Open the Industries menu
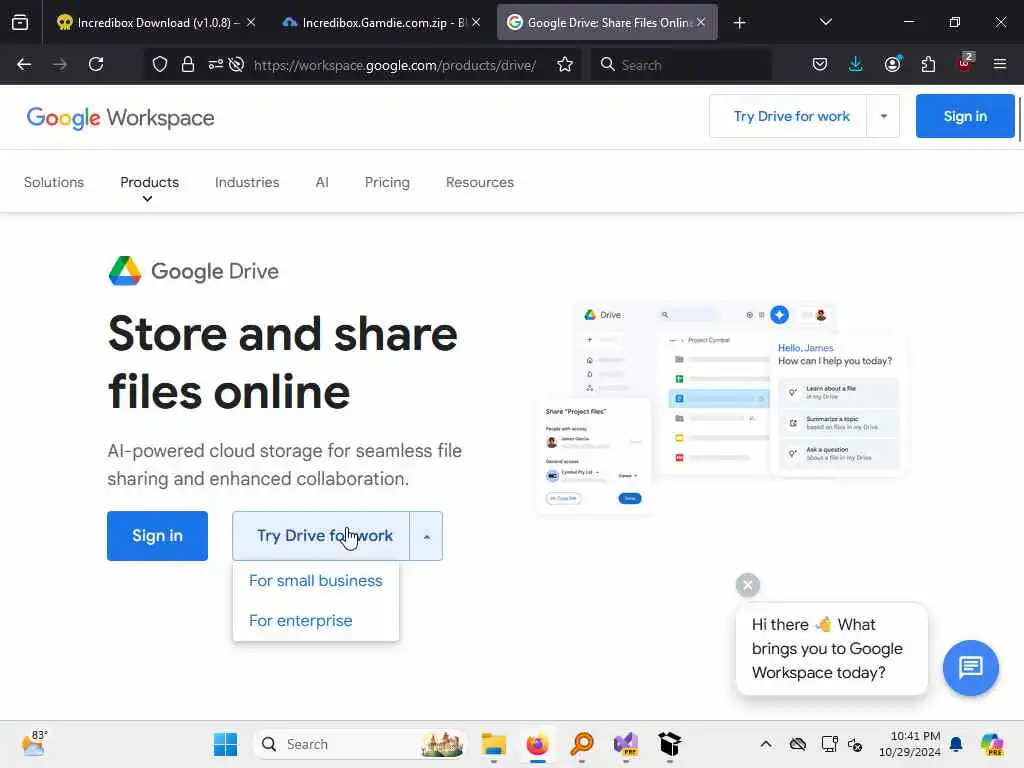 tap(247, 182)
